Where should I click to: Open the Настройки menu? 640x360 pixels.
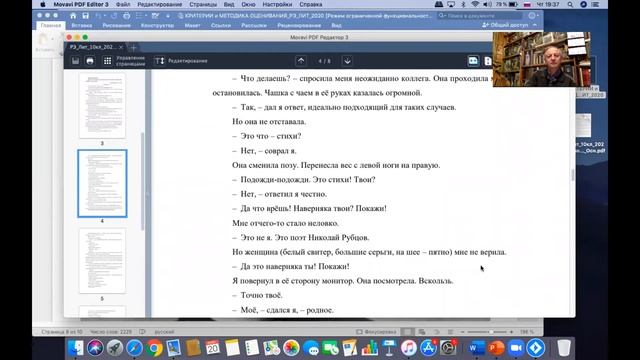277,4
